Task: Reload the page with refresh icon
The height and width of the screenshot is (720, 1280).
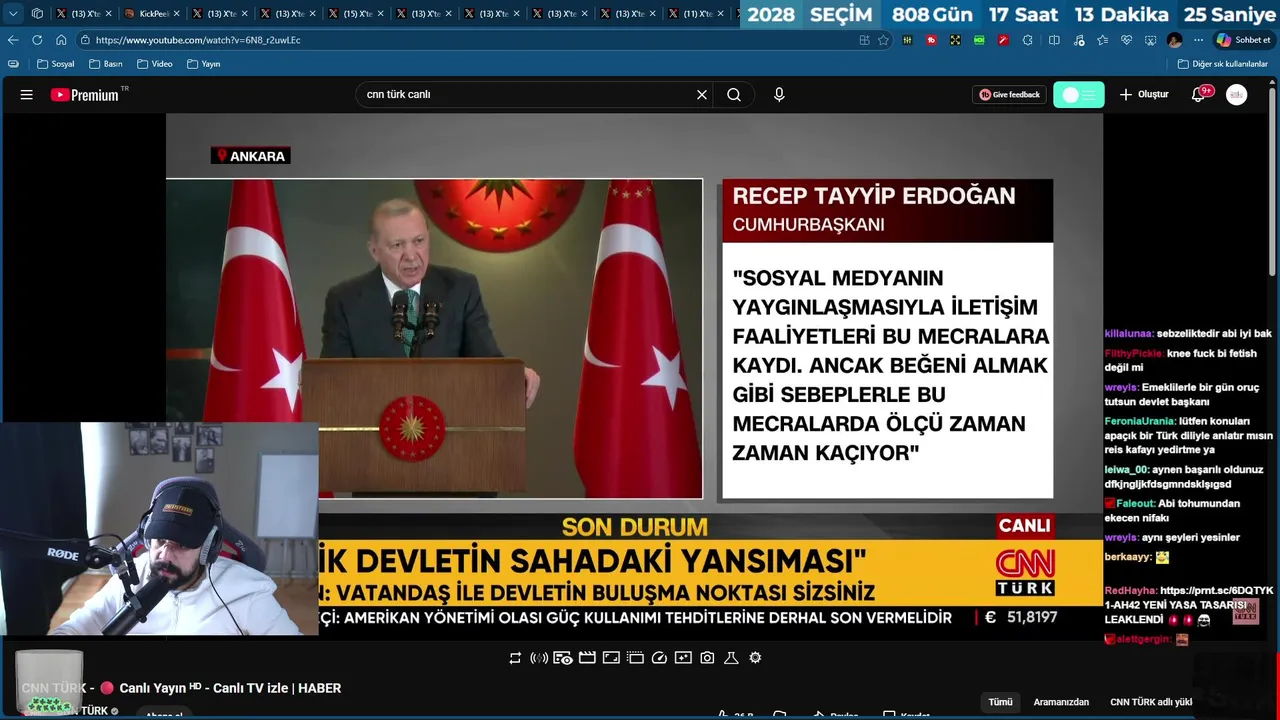Action: (x=37, y=40)
